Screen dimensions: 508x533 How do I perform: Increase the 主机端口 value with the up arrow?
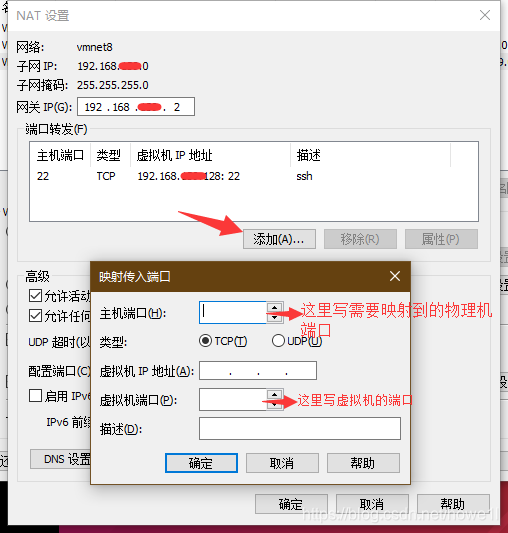click(x=275, y=308)
